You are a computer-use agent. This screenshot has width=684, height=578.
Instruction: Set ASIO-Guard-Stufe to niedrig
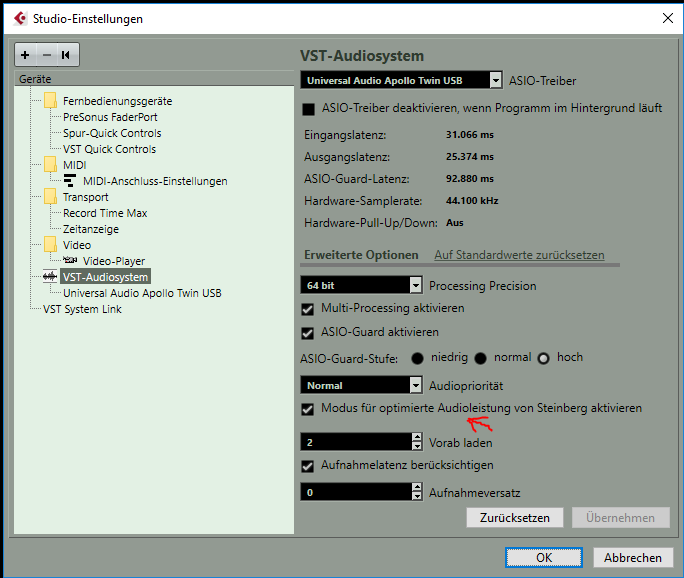pyautogui.click(x=417, y=359)
